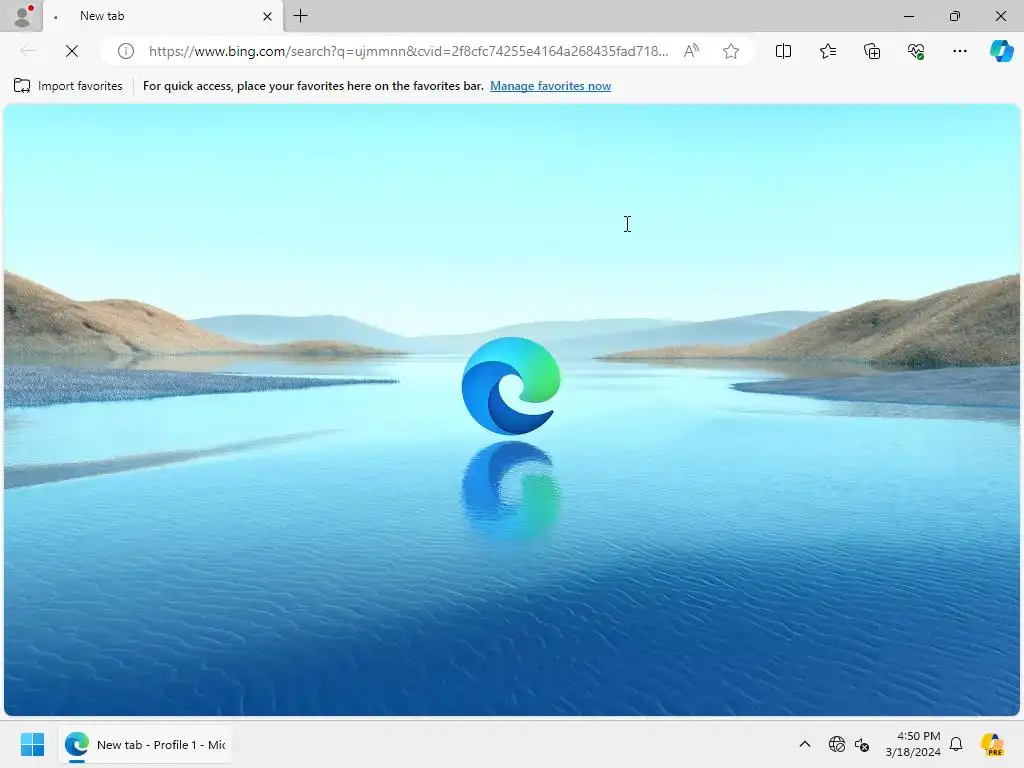Open Collections panel
This screenshot has height=768, width=1024.
click(872, 51)
